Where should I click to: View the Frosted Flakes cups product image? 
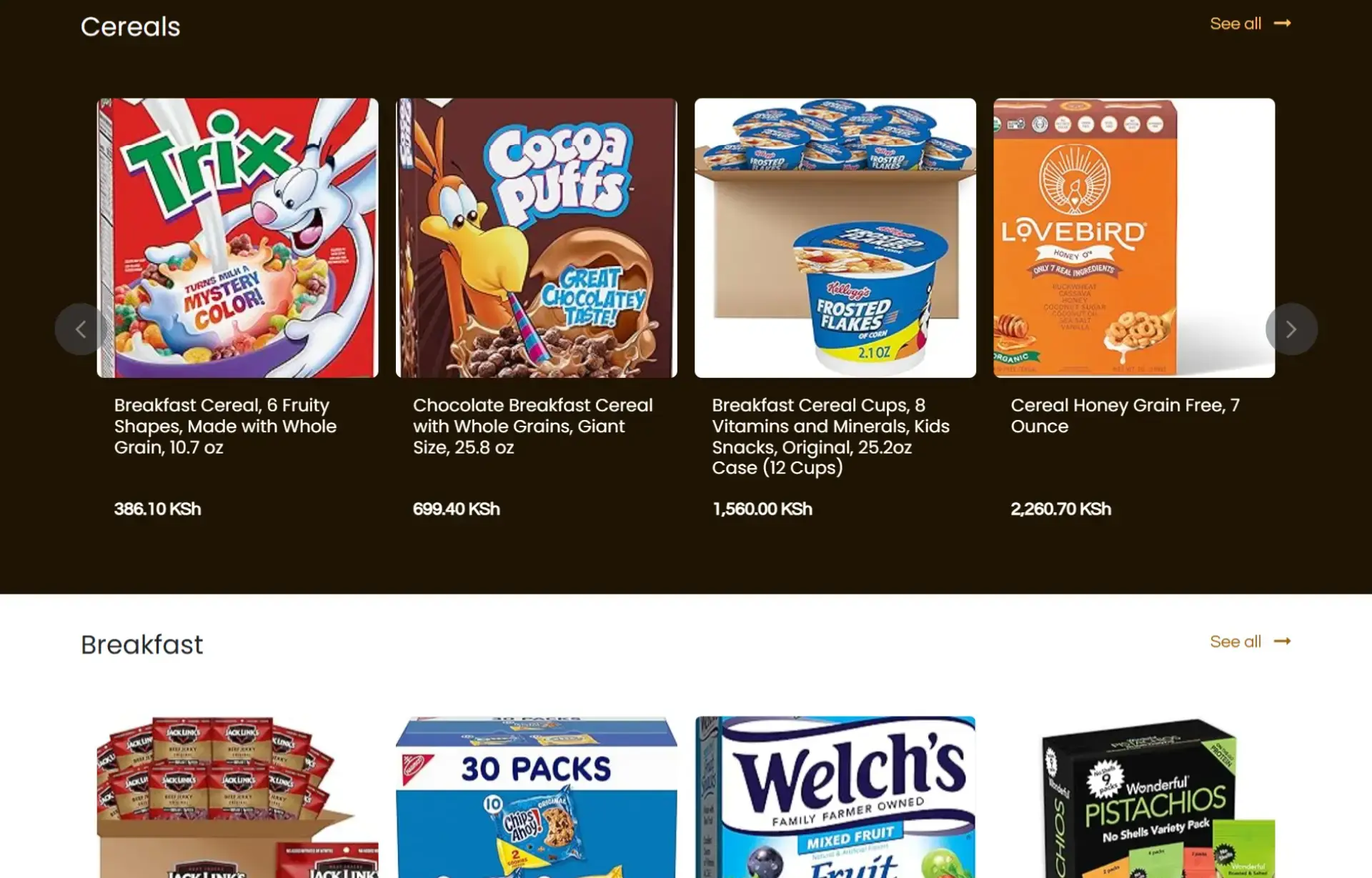835,238
